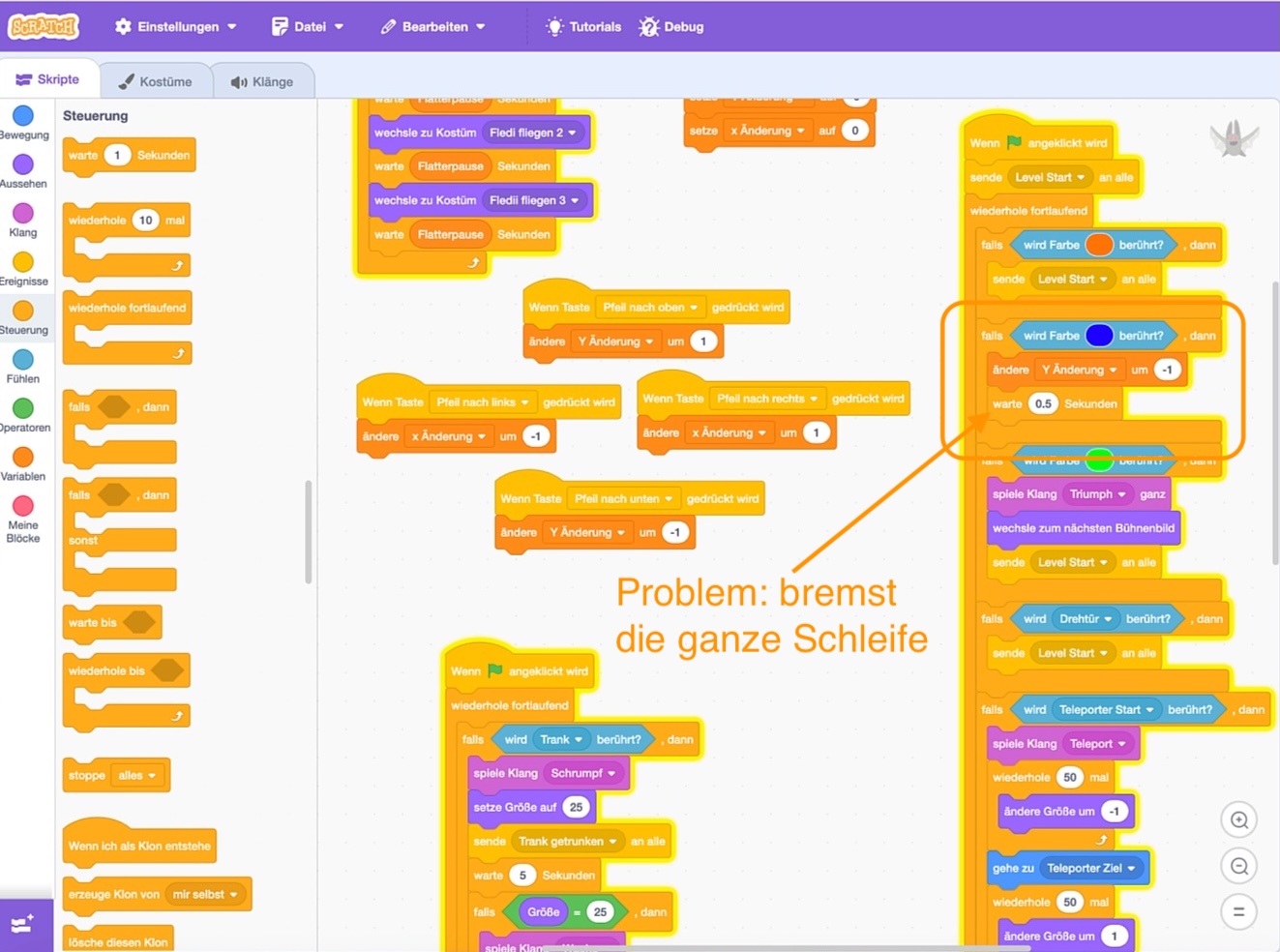
Task: Select the Bewegung block category circle
Action: 23,116
